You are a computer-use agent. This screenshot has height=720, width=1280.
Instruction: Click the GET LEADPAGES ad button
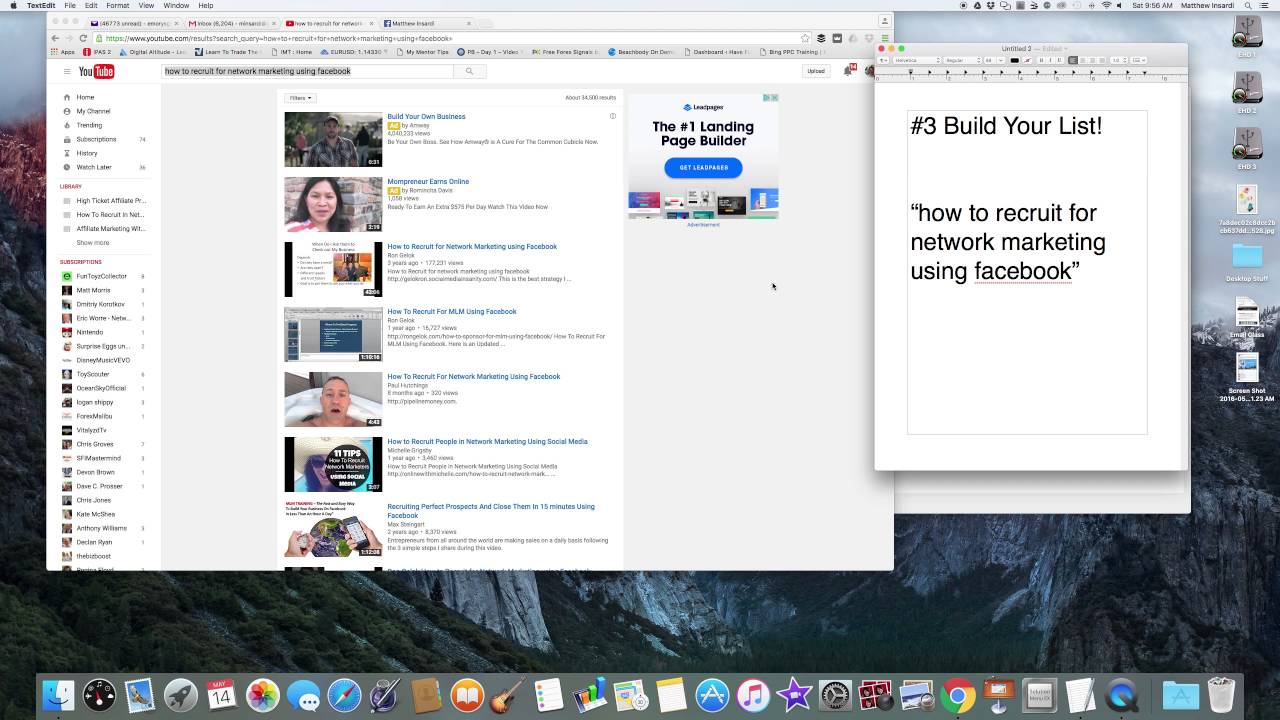coord(703,167)
